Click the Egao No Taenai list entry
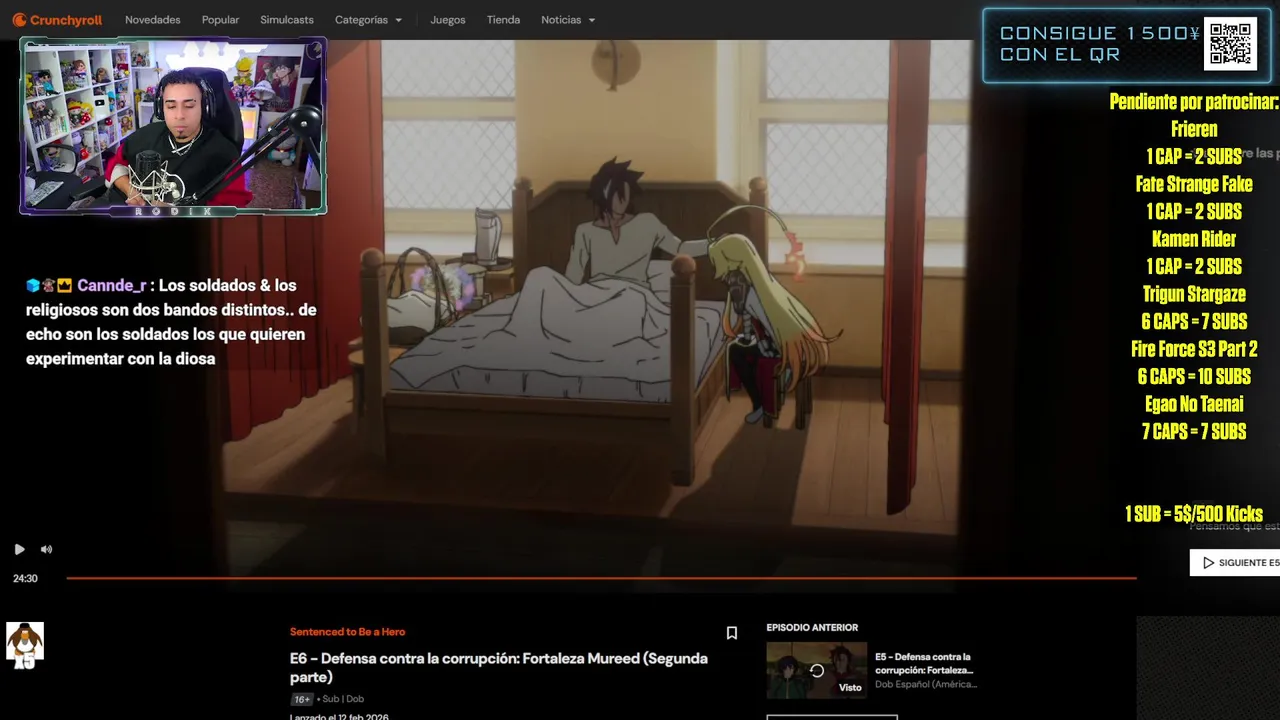 click(x=1194, y=404)
